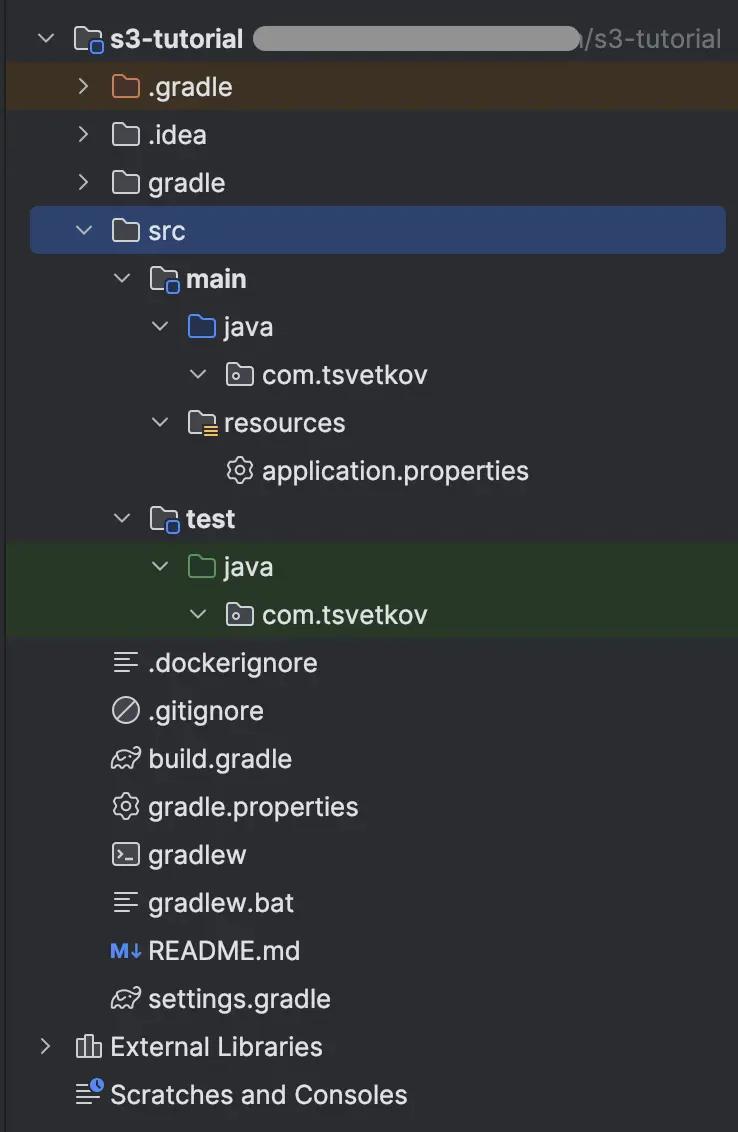
Task: Select the test module name
Action: [210, 519]
